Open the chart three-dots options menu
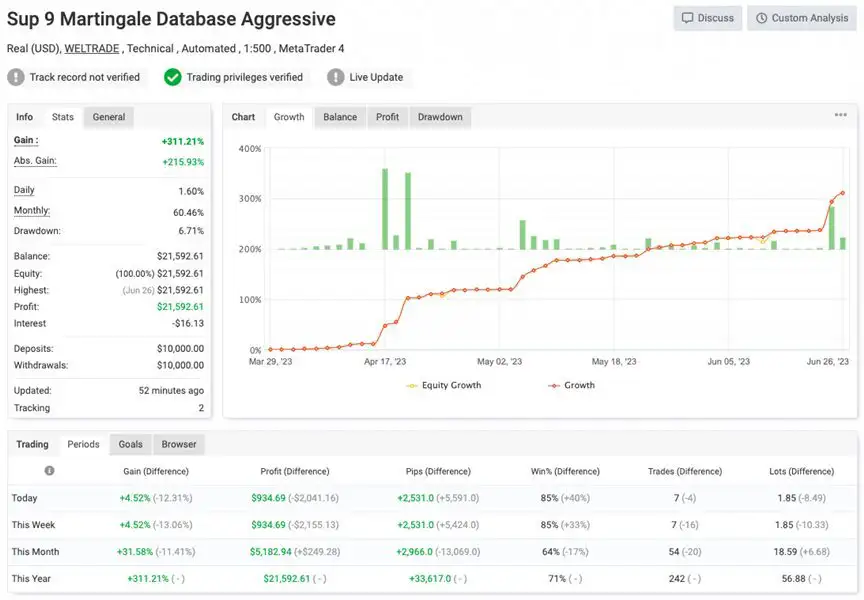 tap(840, 116)
